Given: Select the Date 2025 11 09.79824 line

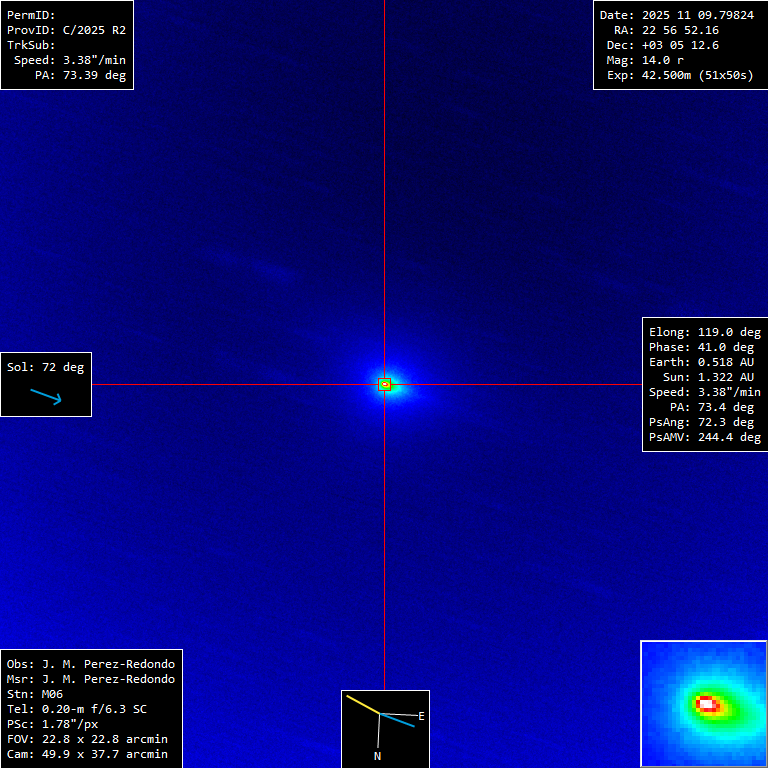Looking at the screenshot, I should (x=676, y=15).
